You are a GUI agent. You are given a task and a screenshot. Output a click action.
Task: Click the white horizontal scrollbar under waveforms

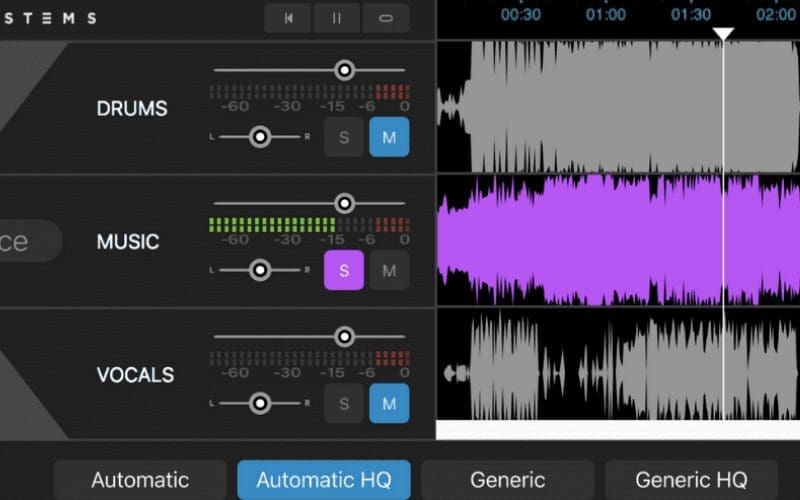[618, 430]
